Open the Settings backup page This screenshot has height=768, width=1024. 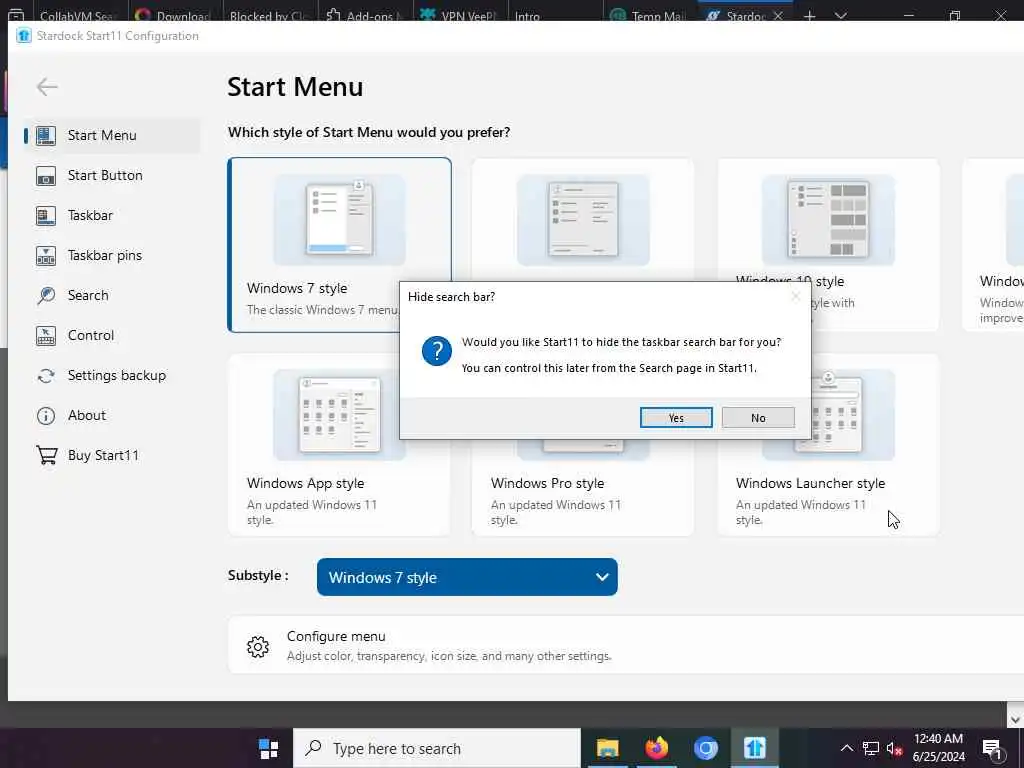(x=117, y=376)
